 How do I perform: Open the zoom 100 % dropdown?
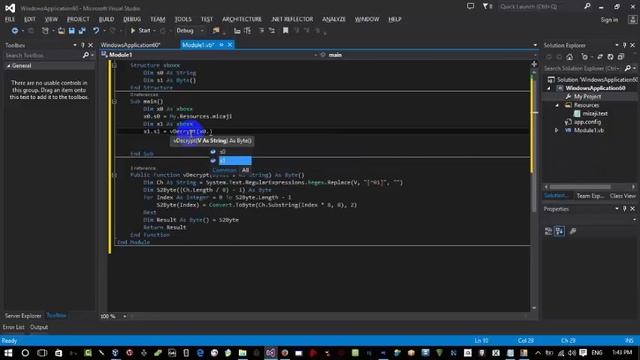point(124,316)
